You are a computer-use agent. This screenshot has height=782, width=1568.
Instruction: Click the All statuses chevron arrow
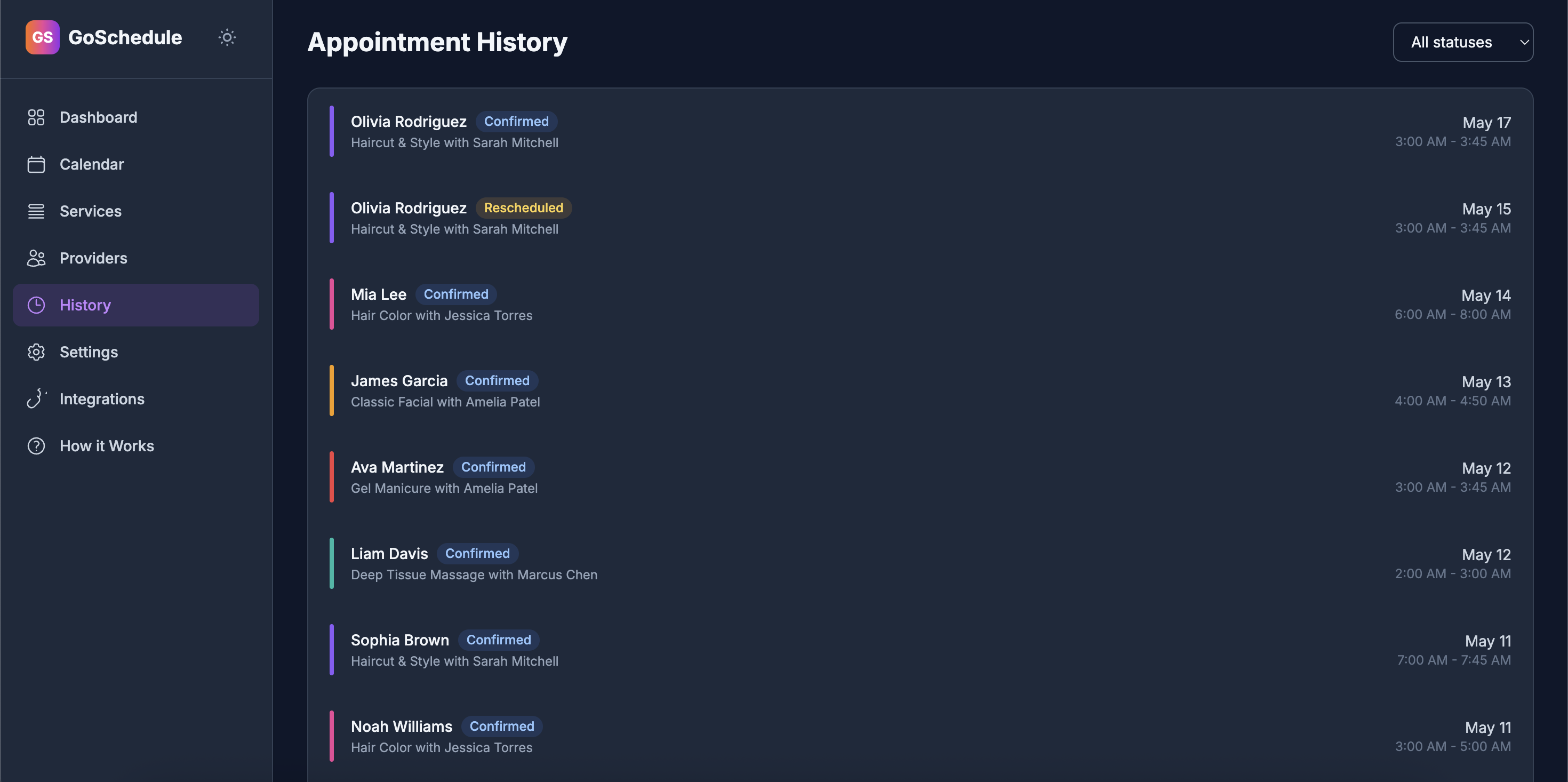click(x=1524, y=43)
